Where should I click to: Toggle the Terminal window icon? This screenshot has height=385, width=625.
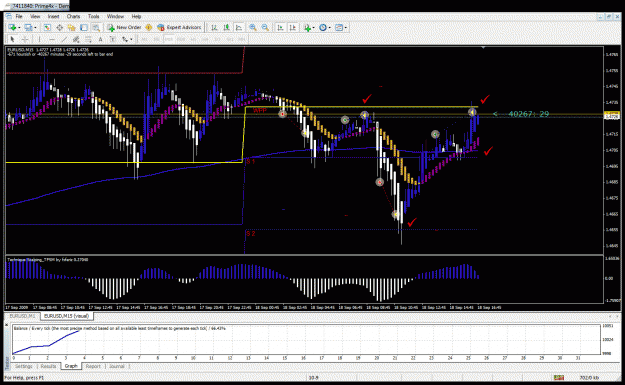click(x=84, y=28)
